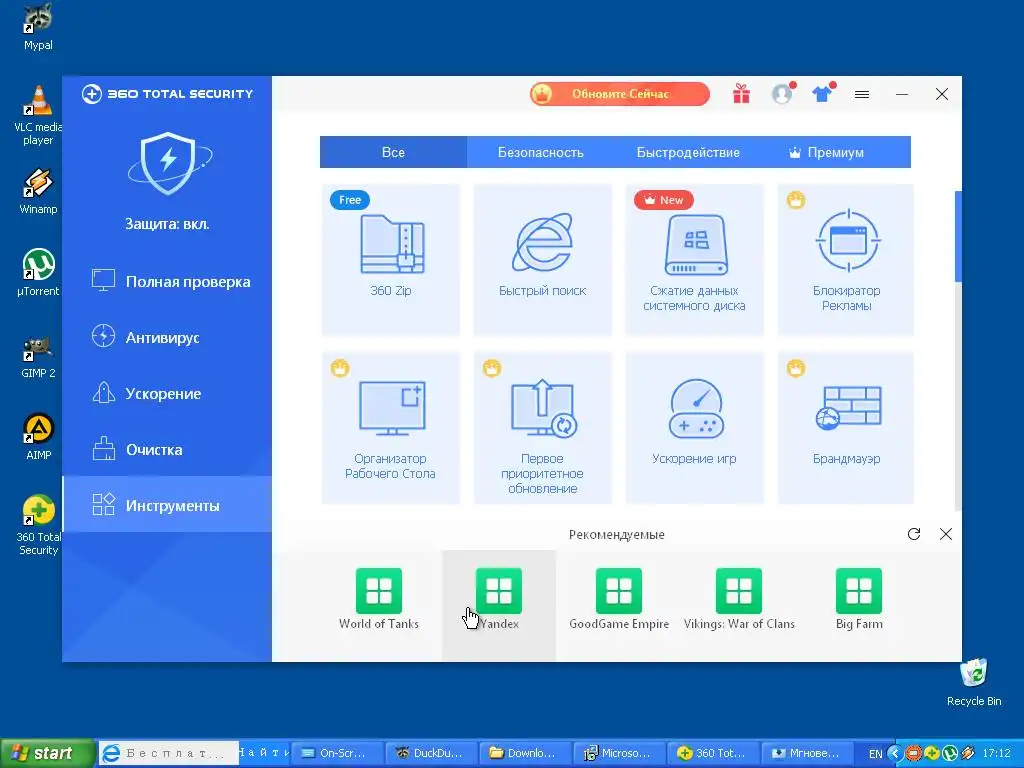Click the Recycle Bin desktop icon

tap(974, 682)
